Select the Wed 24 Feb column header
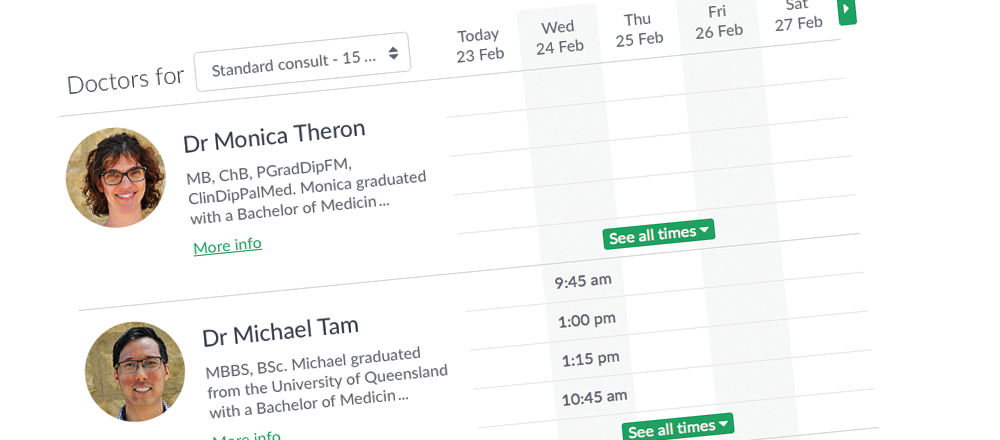 point(559,37)
